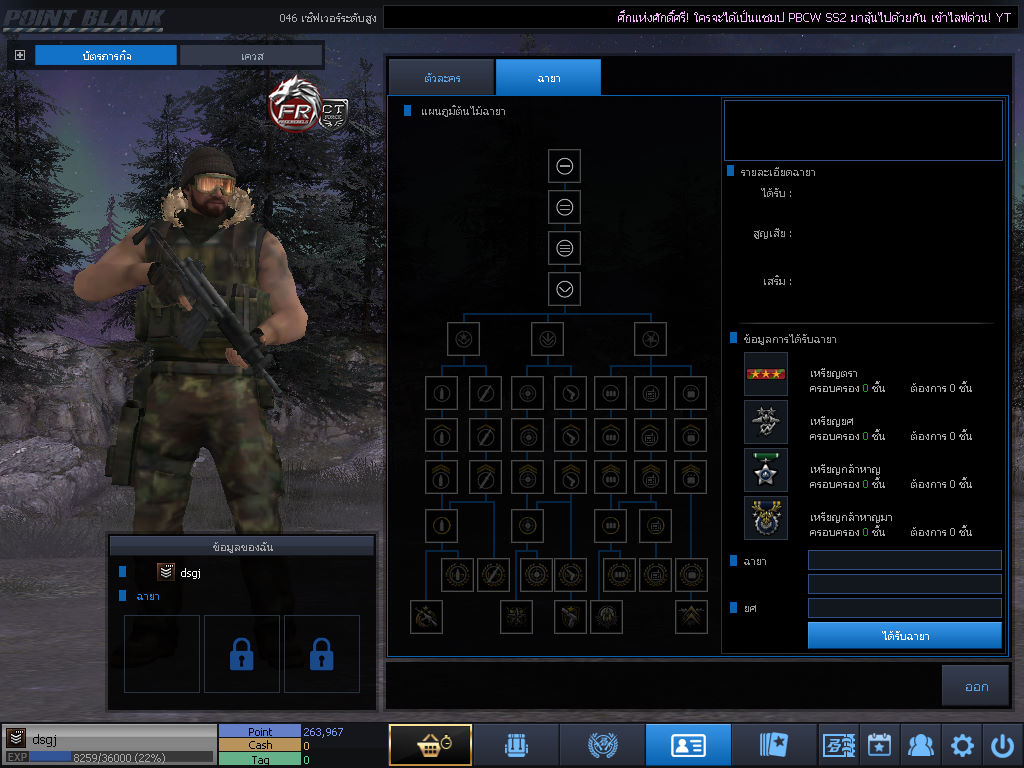
Task: Open the settings gear icon
Action: click(962, 744)
